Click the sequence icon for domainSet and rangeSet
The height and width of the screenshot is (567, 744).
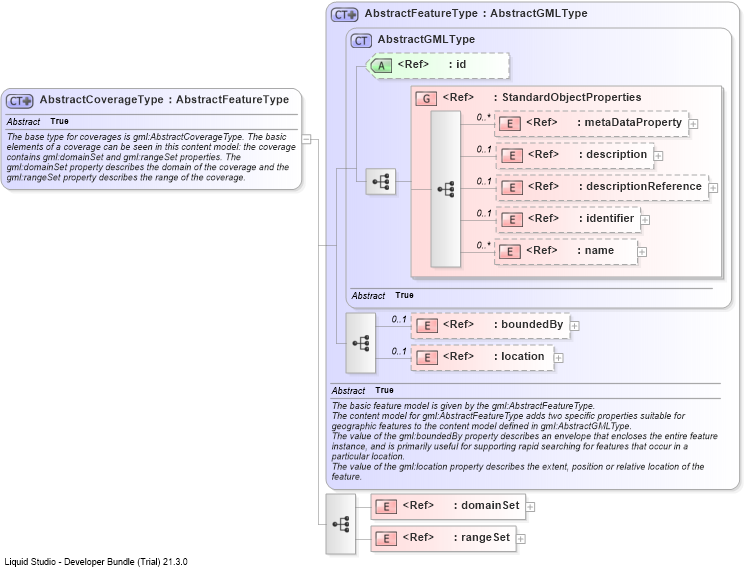tap(341, 524)
